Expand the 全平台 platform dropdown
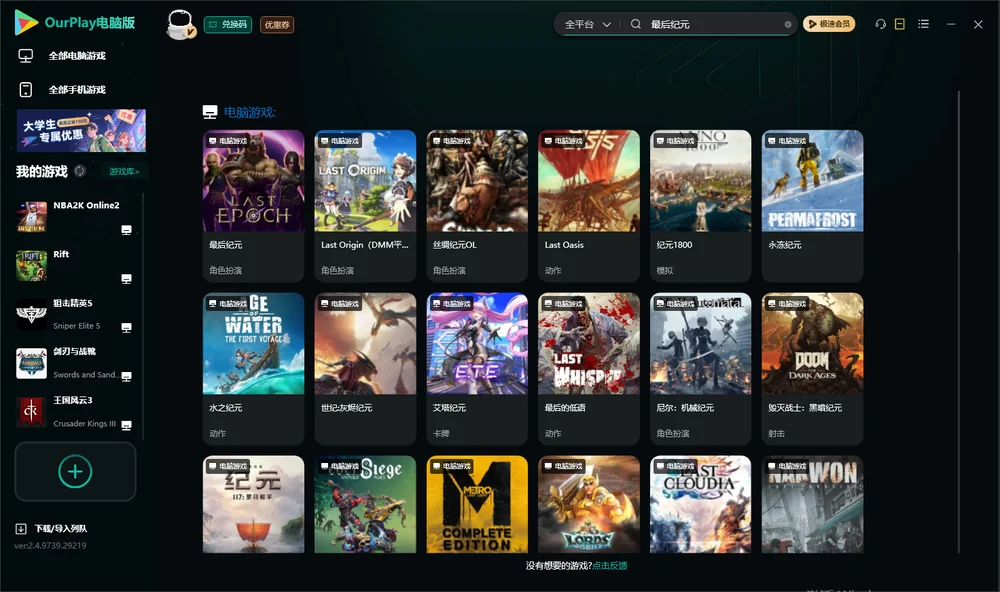 [587, 24]
